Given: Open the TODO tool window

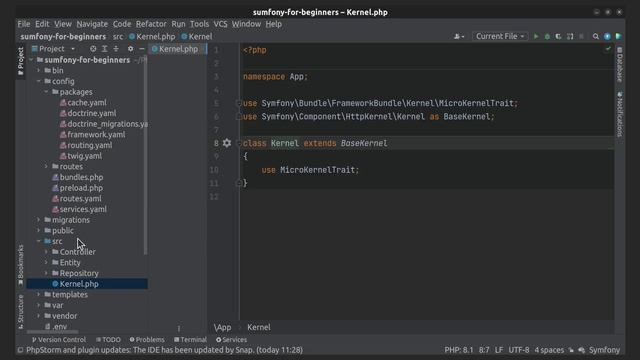Looking at the screenshot, I should point(108,340).
